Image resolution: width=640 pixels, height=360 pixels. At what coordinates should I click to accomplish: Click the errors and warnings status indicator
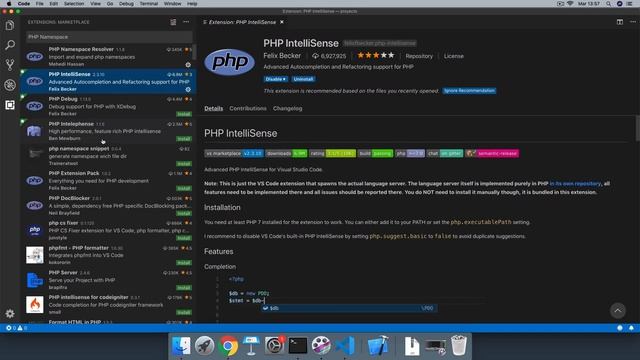[16, 328]
